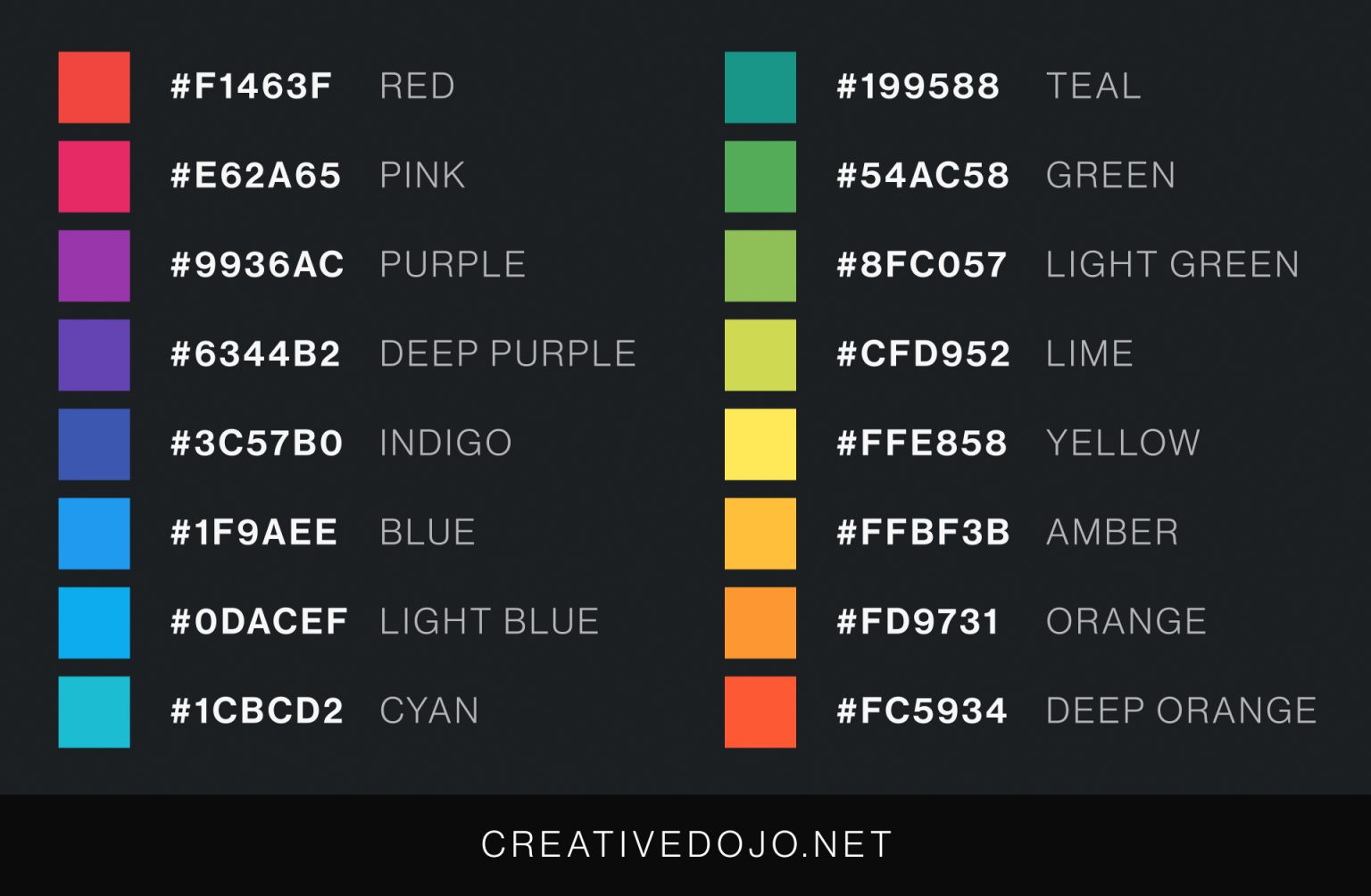Click the DEEP ORANGE label
This screenshot has width=1371, height=896.
1181,711
